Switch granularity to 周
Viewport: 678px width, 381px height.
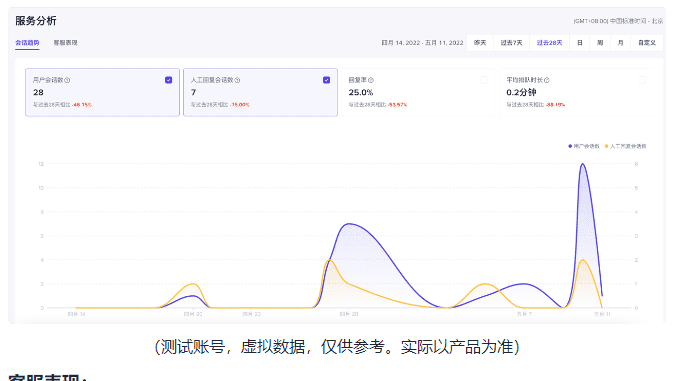click(x=600, y=43)
